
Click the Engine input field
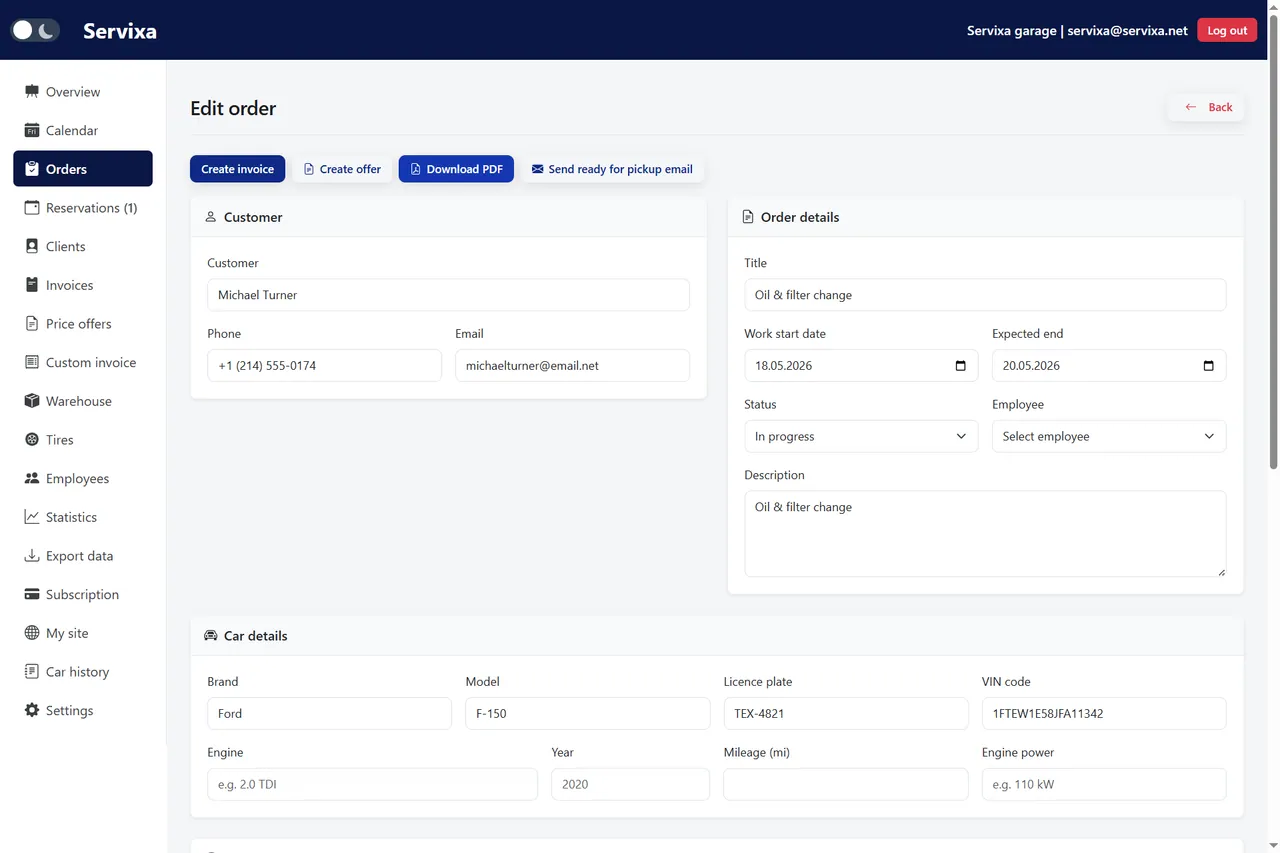tap(372, 784)
